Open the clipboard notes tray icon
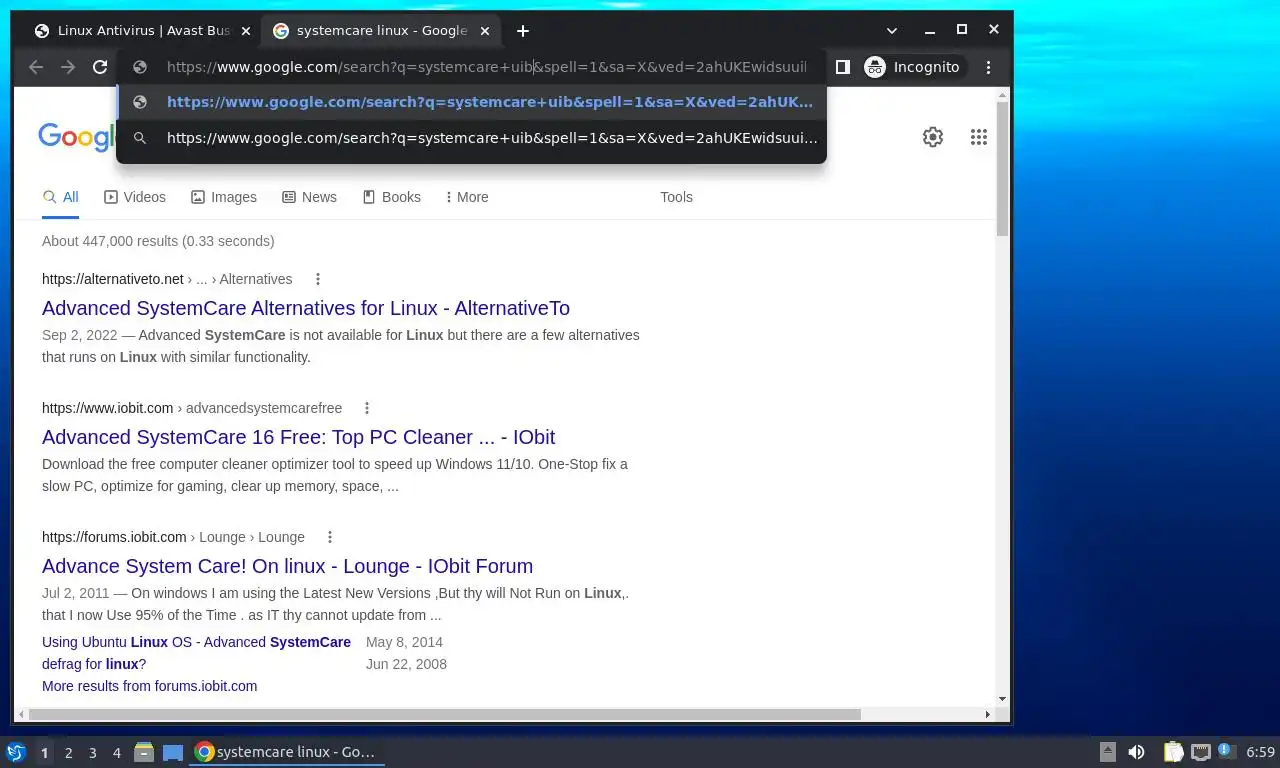The width and height of the screenshot is (1280, 768). 1173,752
